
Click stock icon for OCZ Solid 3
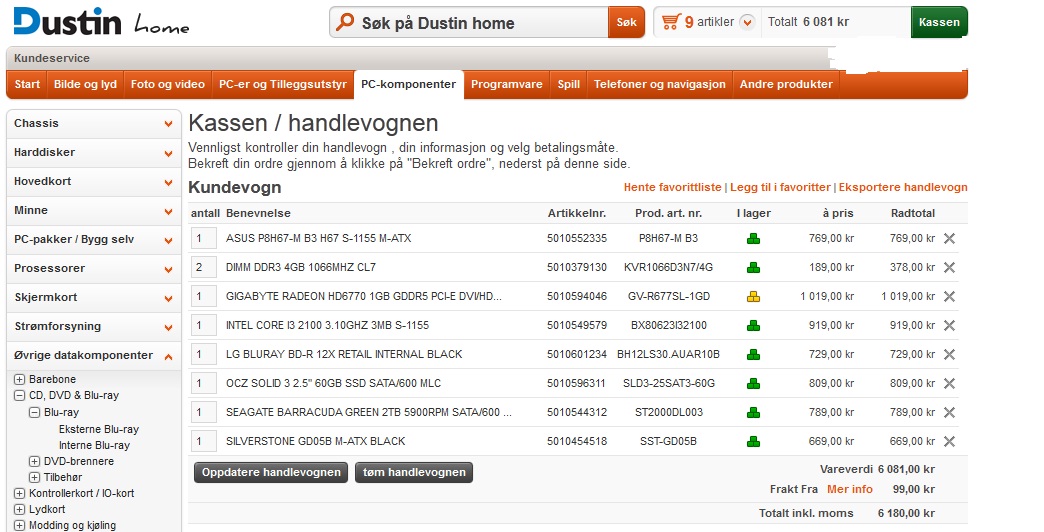click(x=753, y=384)
